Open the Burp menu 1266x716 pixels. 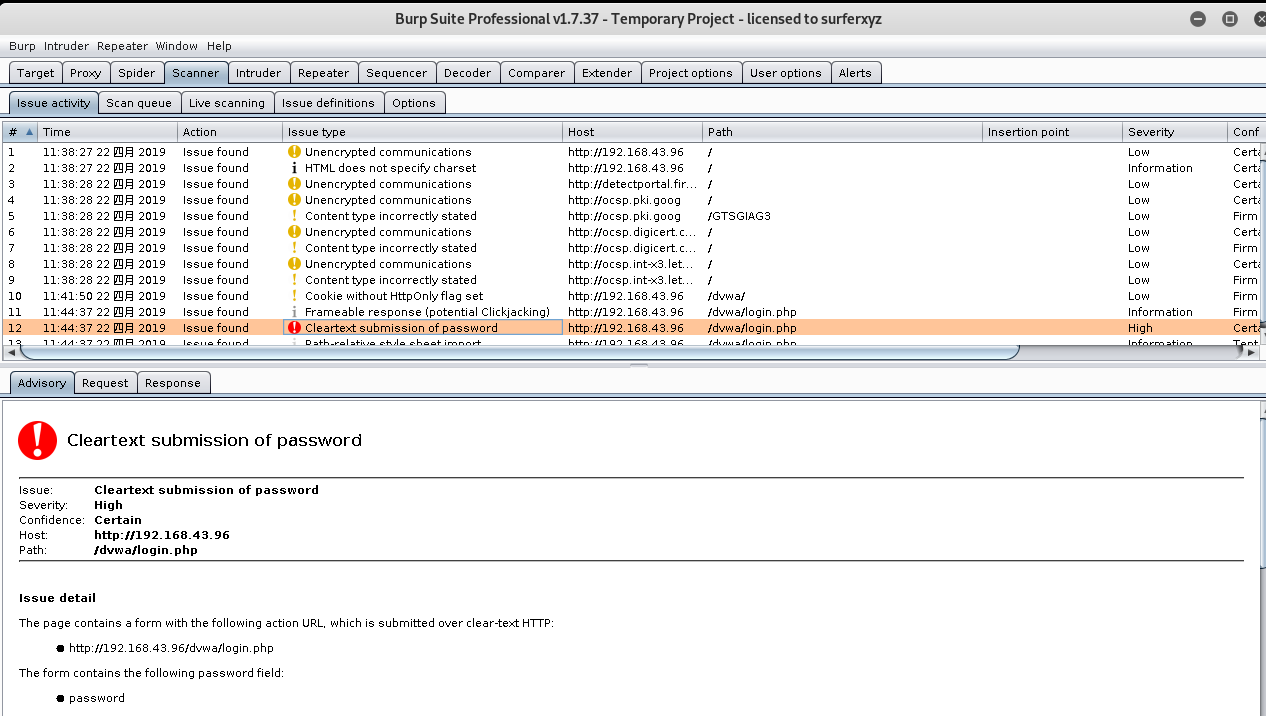pyautogui.click(x=22, y=46)
